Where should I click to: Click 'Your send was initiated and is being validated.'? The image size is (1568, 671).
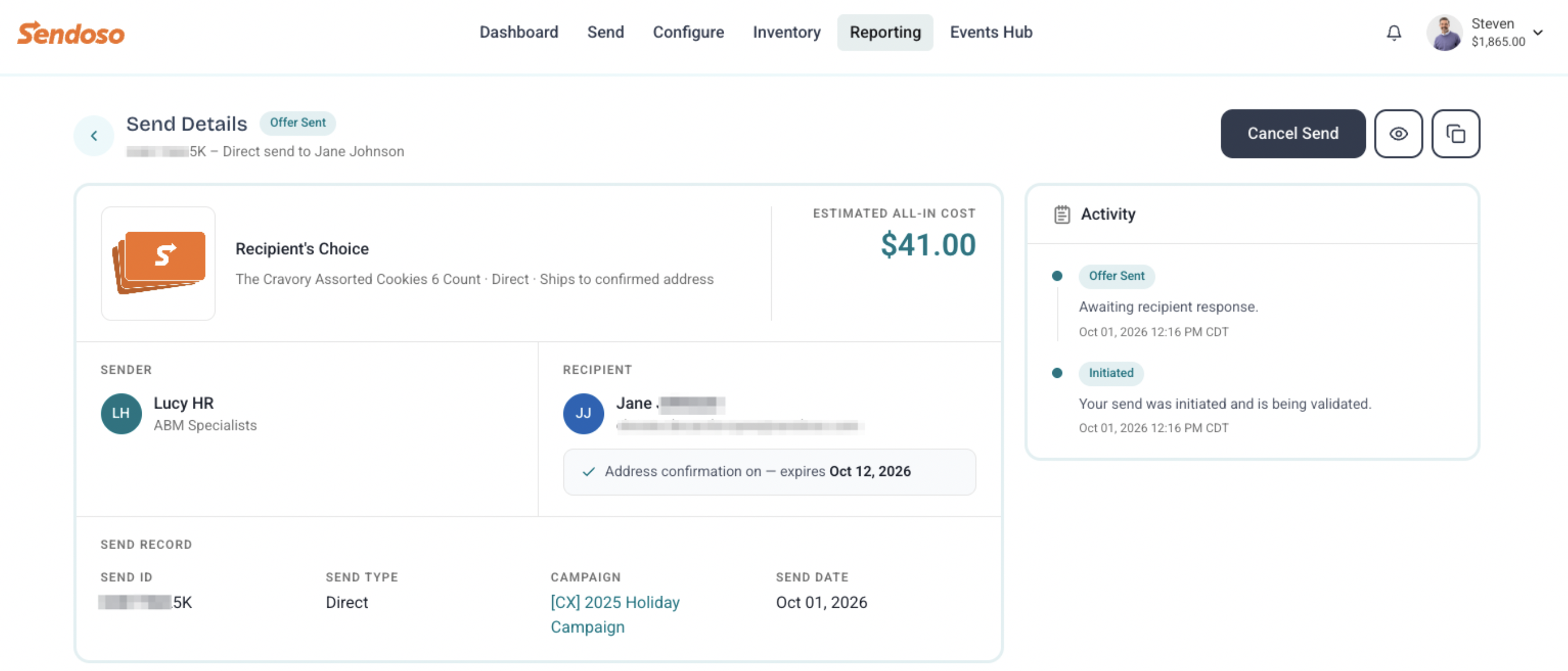[x=1225, y=404]
